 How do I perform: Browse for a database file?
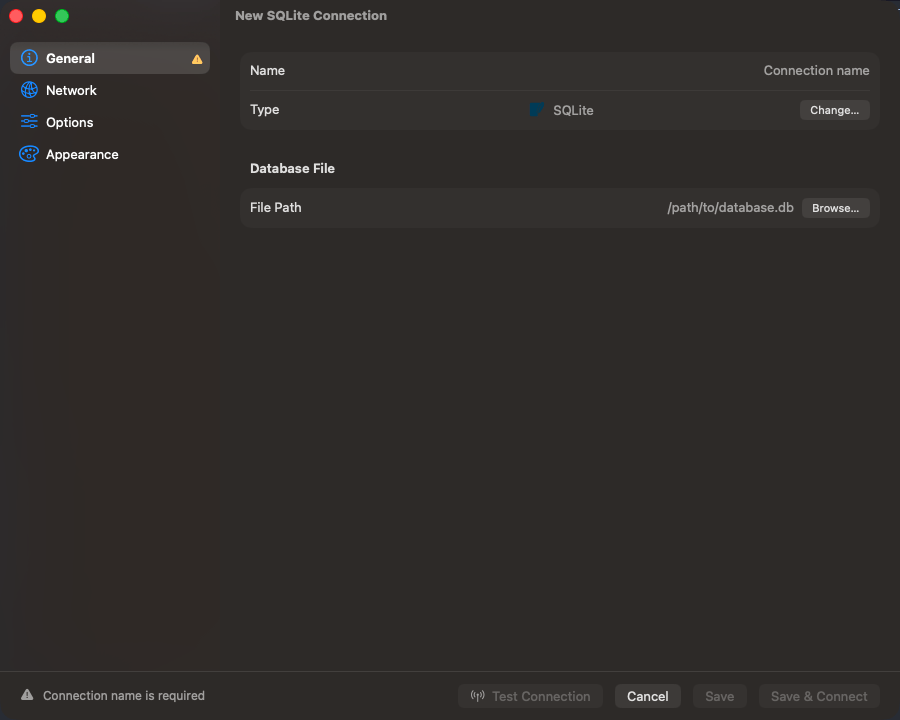[x=836, y=208]
